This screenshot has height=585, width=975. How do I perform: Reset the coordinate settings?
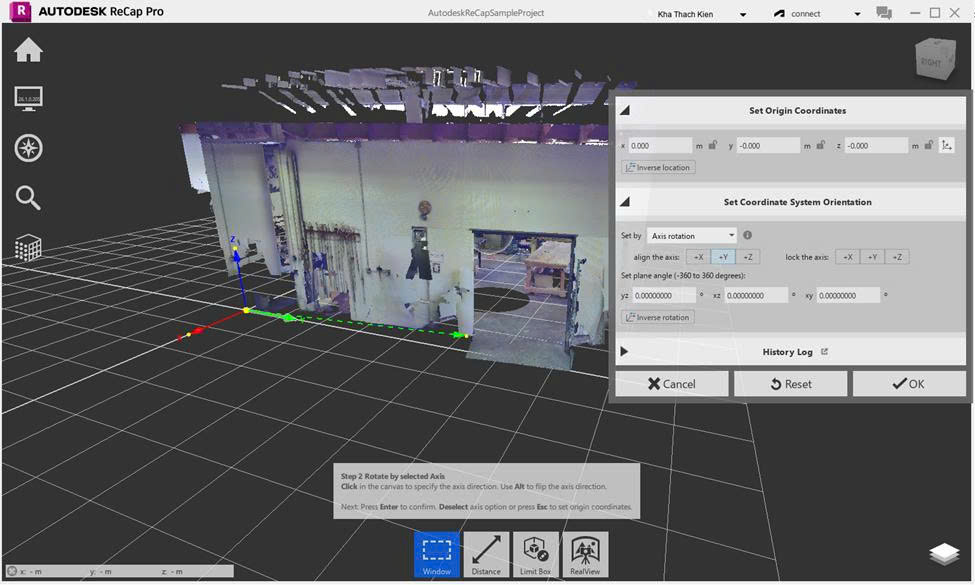coord(790,384)
